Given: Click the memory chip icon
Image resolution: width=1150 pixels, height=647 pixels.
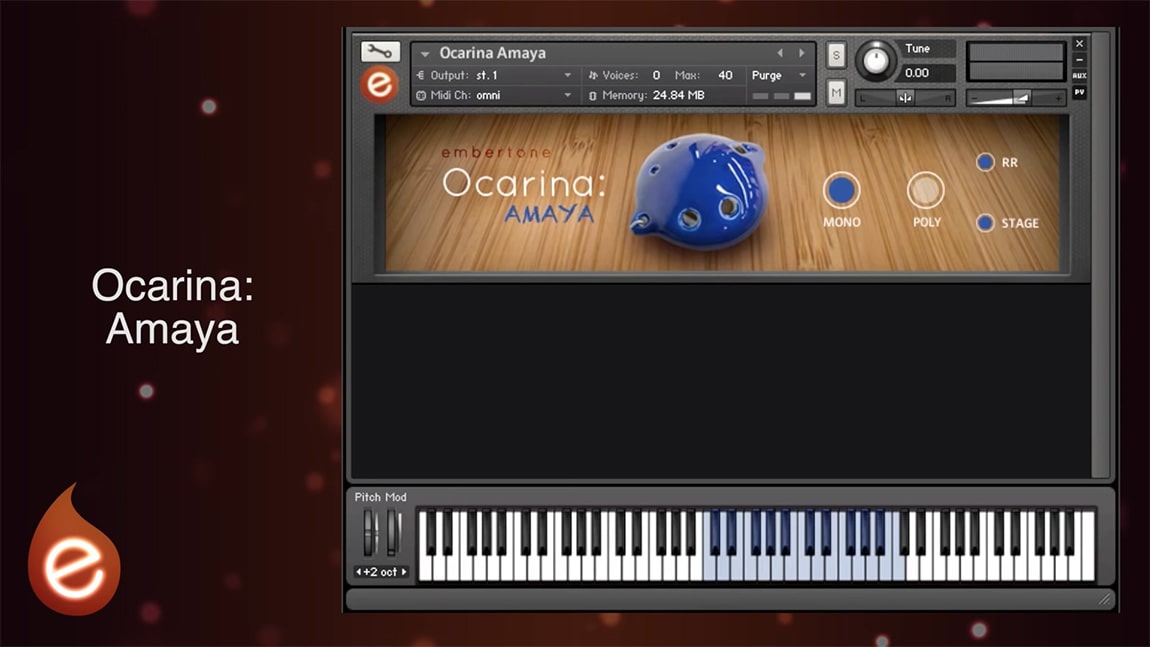Looking at the screenshot, I should click(593, 95).
